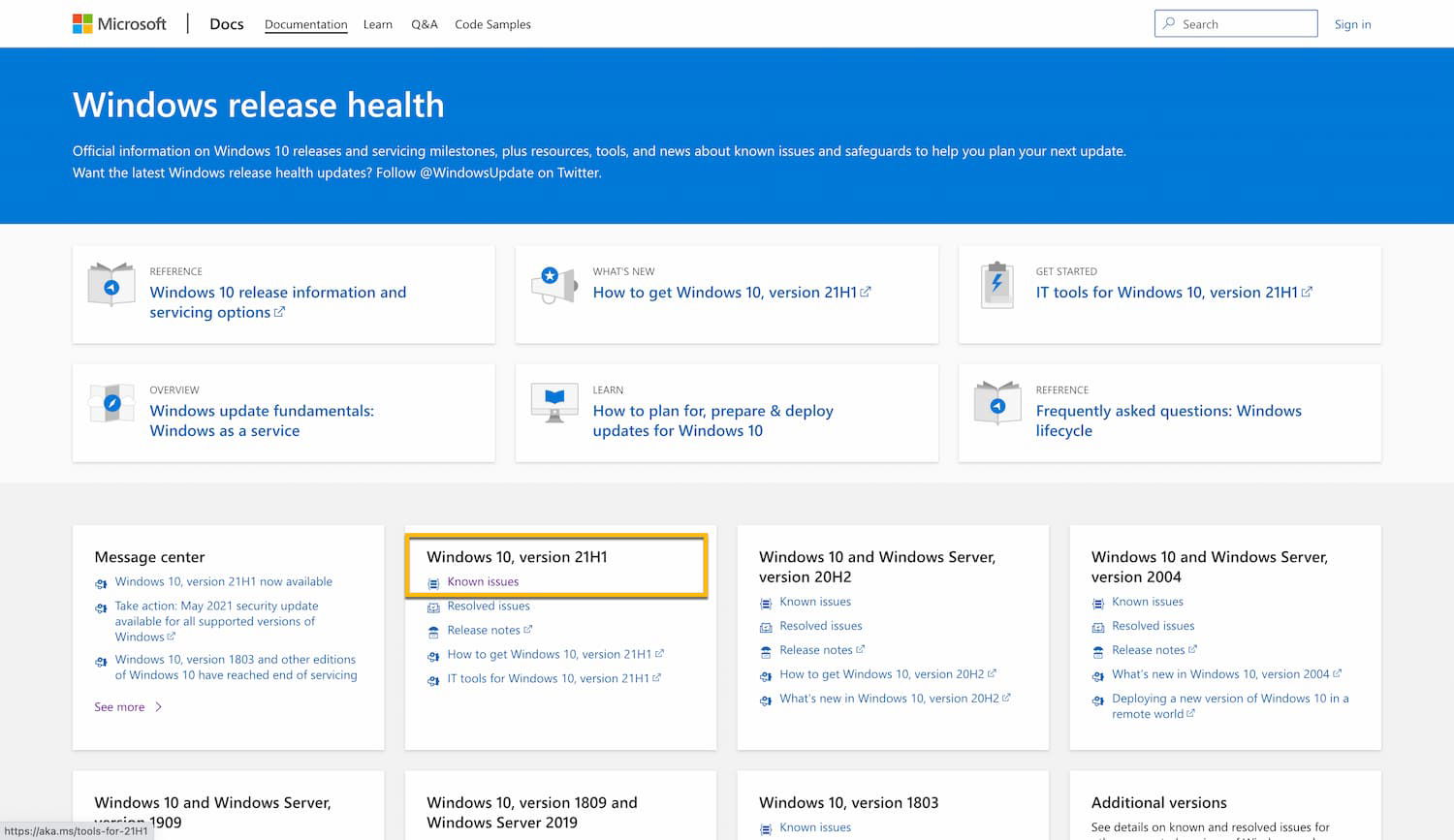
Task: Click the Resolved issues icon under version 20H2
Action: click(x=766, y=628)
